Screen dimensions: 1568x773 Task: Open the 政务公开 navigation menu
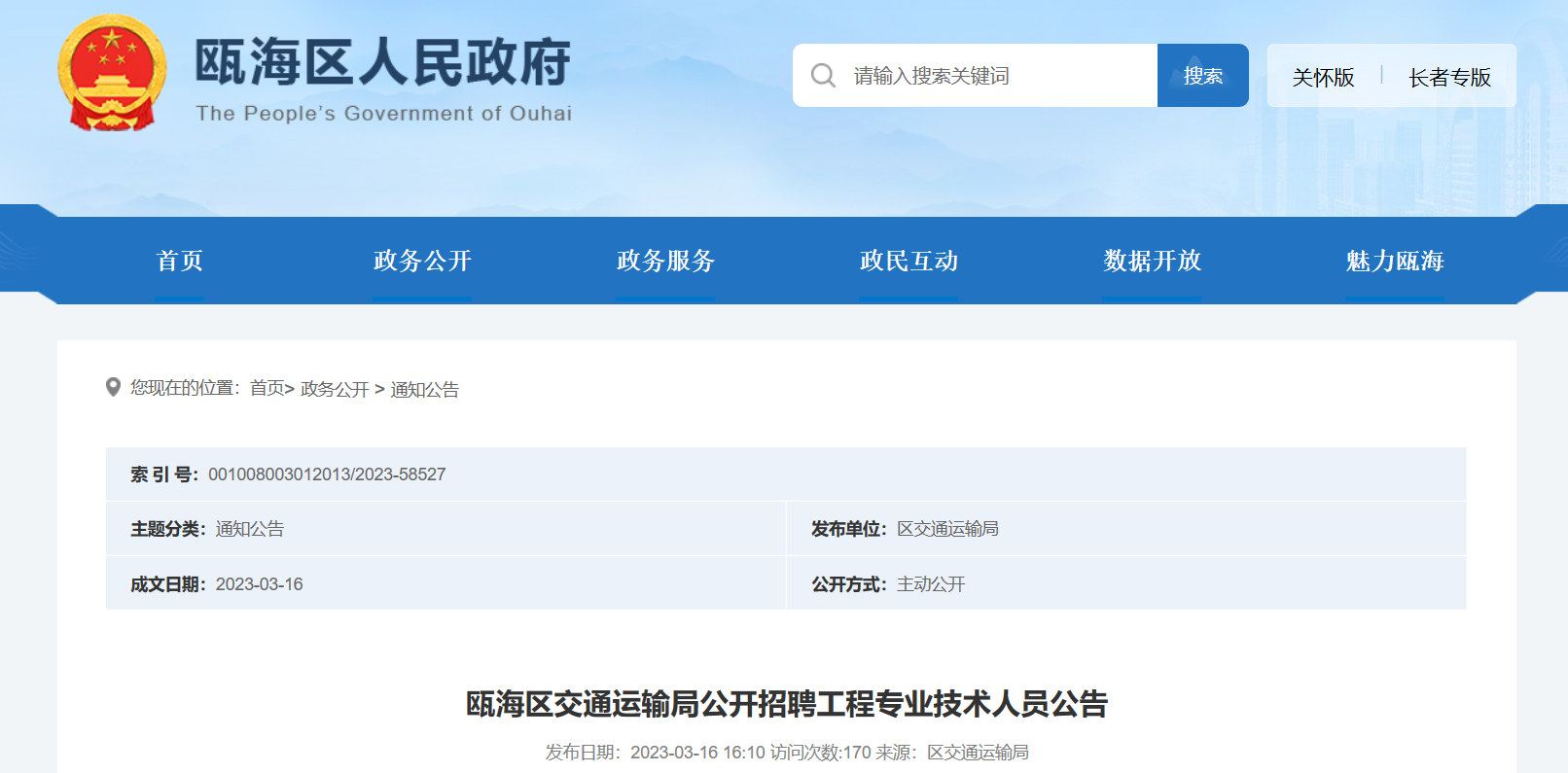click(x=422, y=261)
